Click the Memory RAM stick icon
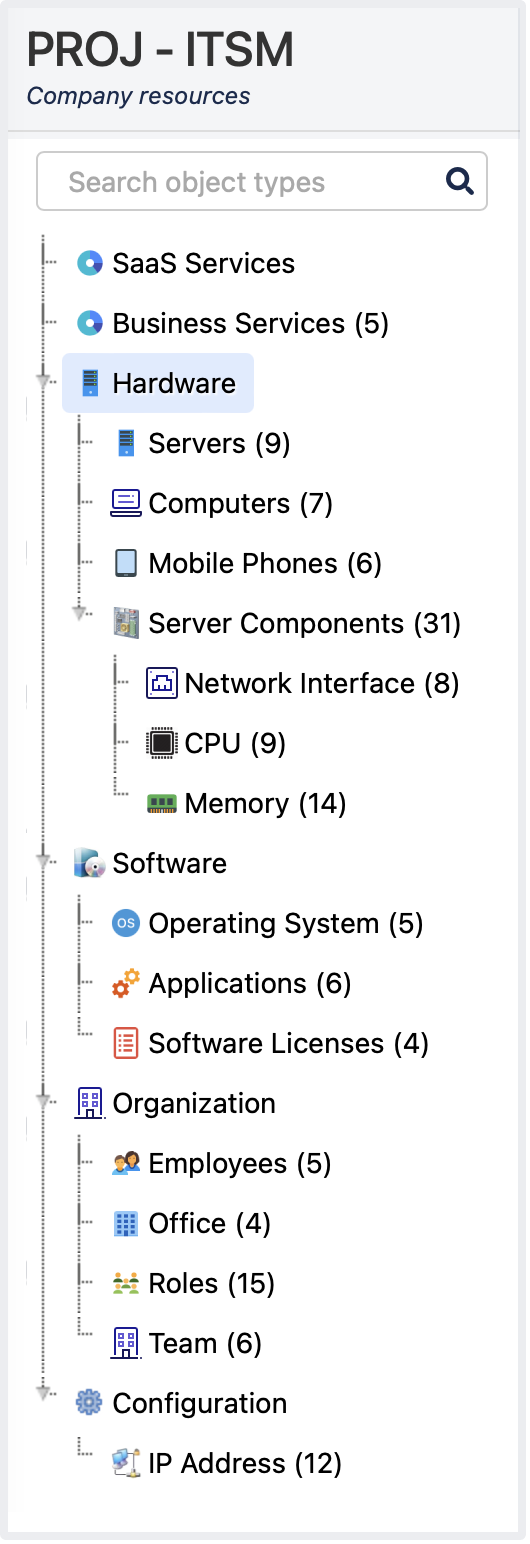The width and height of the screenshot is (530, 1544). 162,803
